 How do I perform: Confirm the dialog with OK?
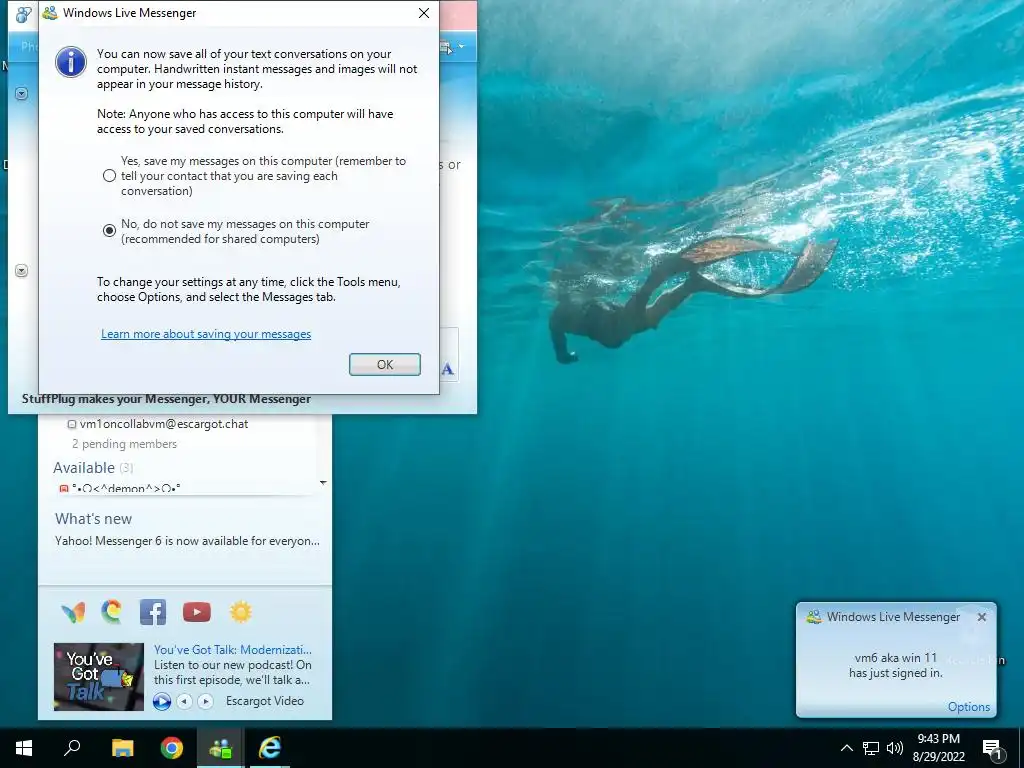pos(385,364)
